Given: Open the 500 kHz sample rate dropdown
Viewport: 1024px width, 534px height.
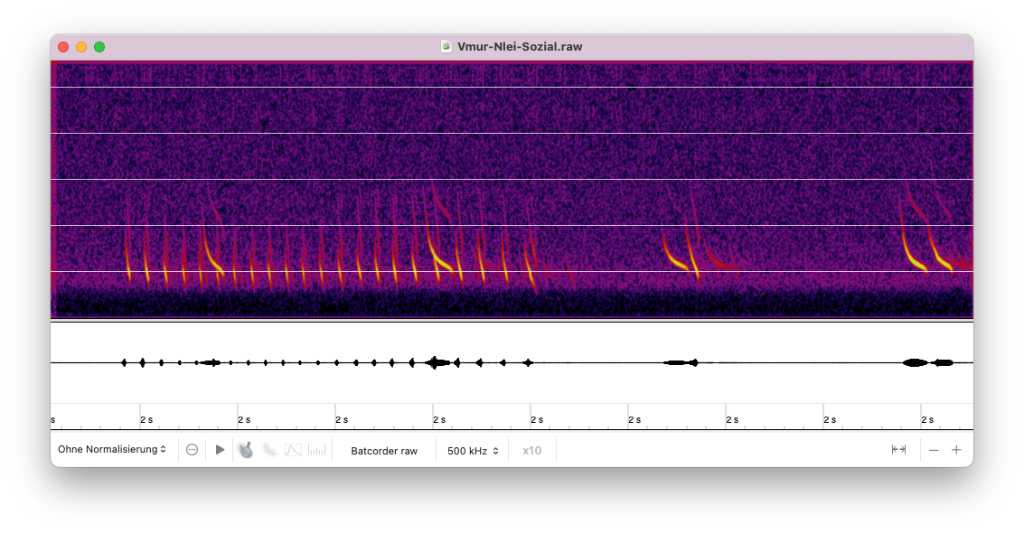Looking at the screenshot, I should (x=472, y=451).
